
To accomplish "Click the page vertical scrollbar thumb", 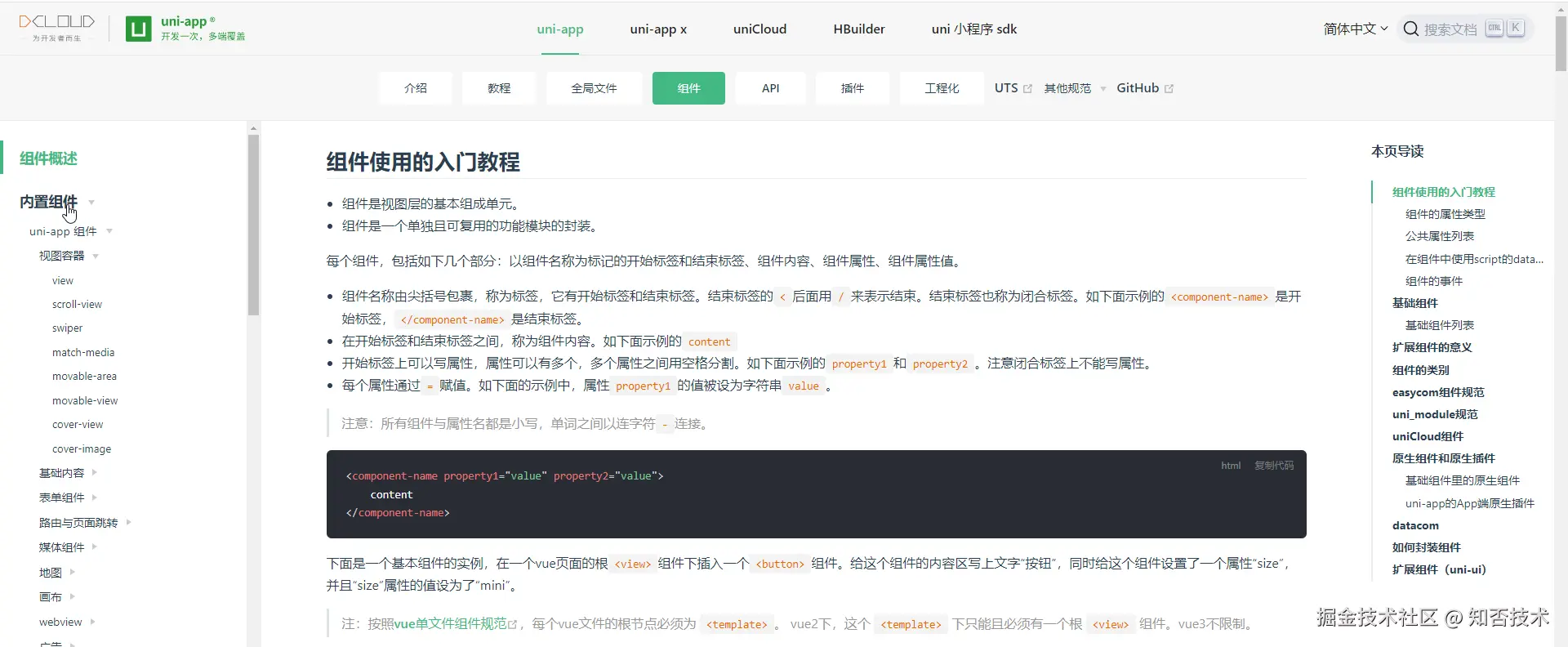I will (x=1561, y=42).
